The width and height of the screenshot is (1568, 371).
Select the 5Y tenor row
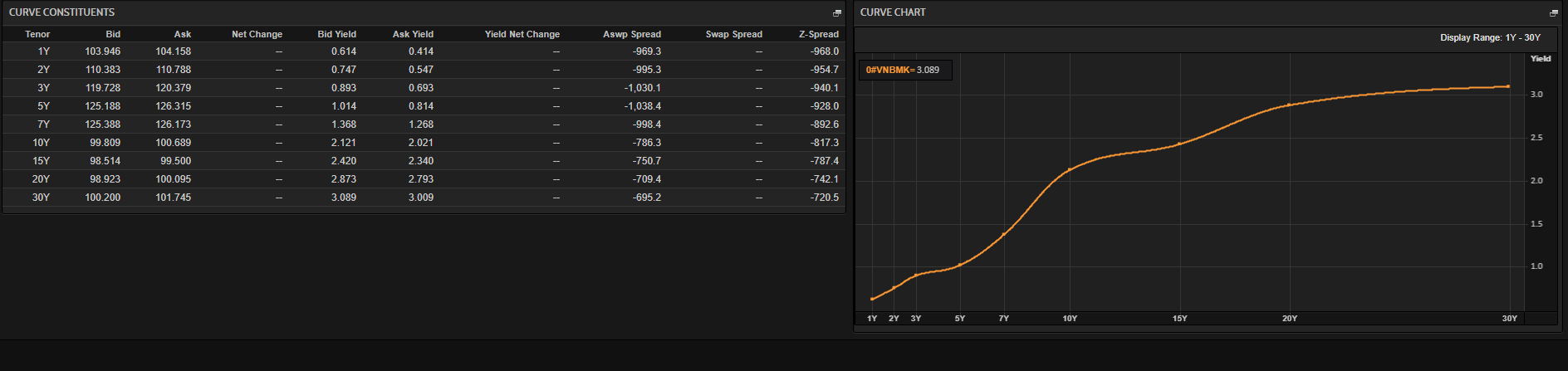(43, 106)
